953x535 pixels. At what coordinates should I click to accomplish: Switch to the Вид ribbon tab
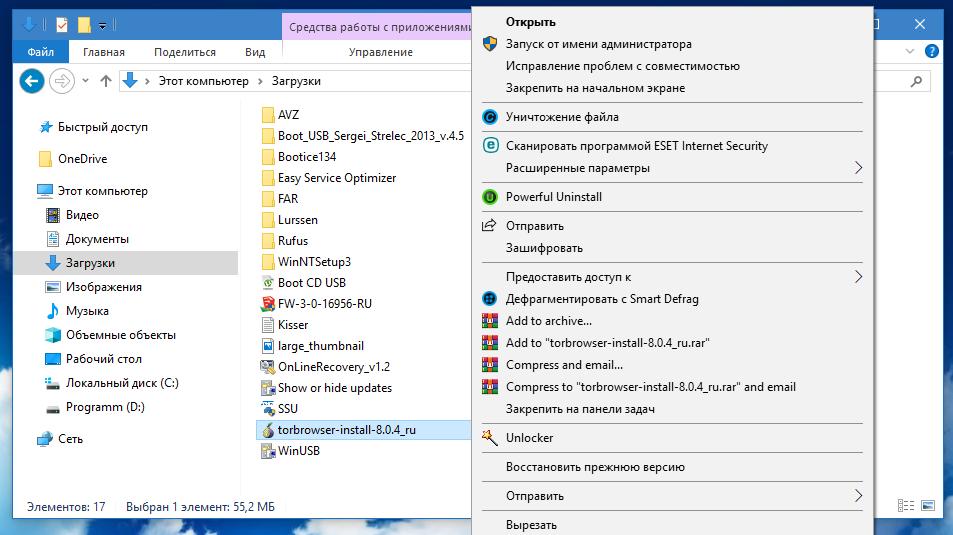tap(255, 52)
